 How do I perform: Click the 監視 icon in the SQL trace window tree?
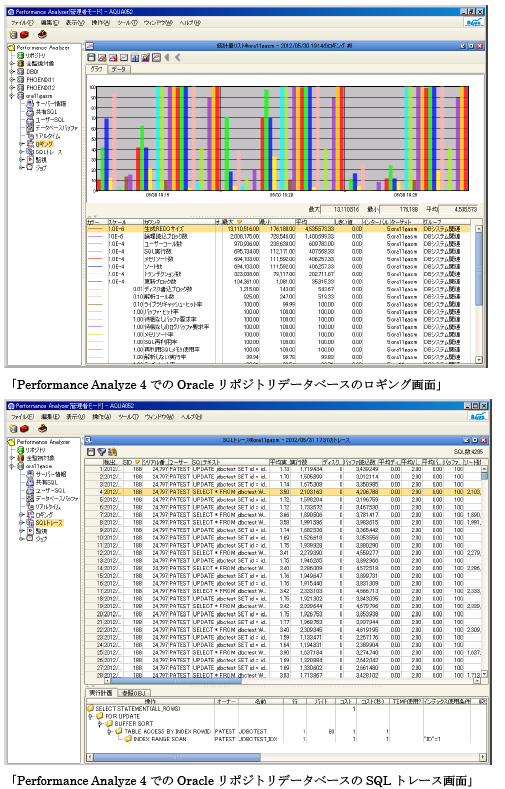point(30,531)
